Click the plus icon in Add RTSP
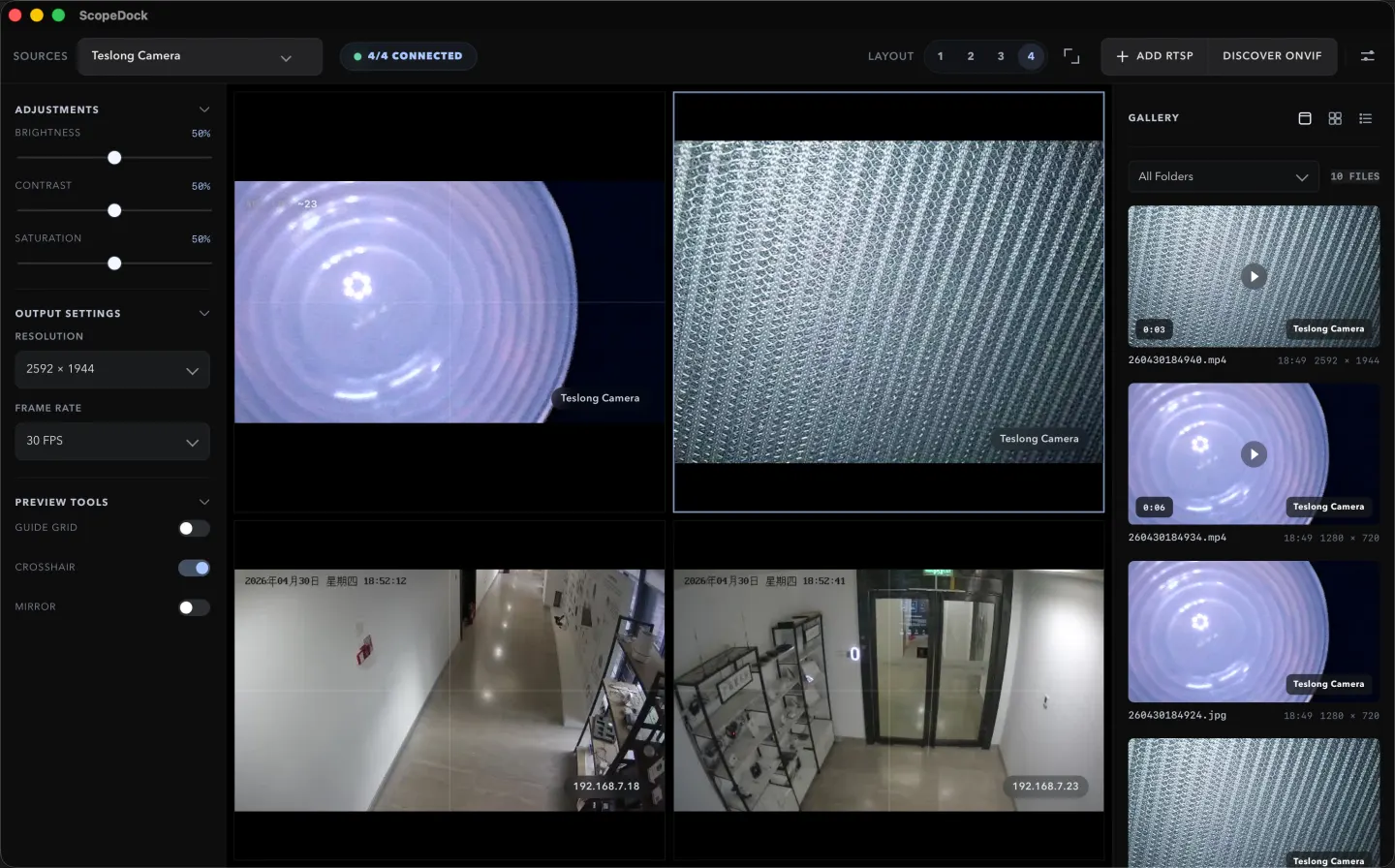 tap(1122, 56)
